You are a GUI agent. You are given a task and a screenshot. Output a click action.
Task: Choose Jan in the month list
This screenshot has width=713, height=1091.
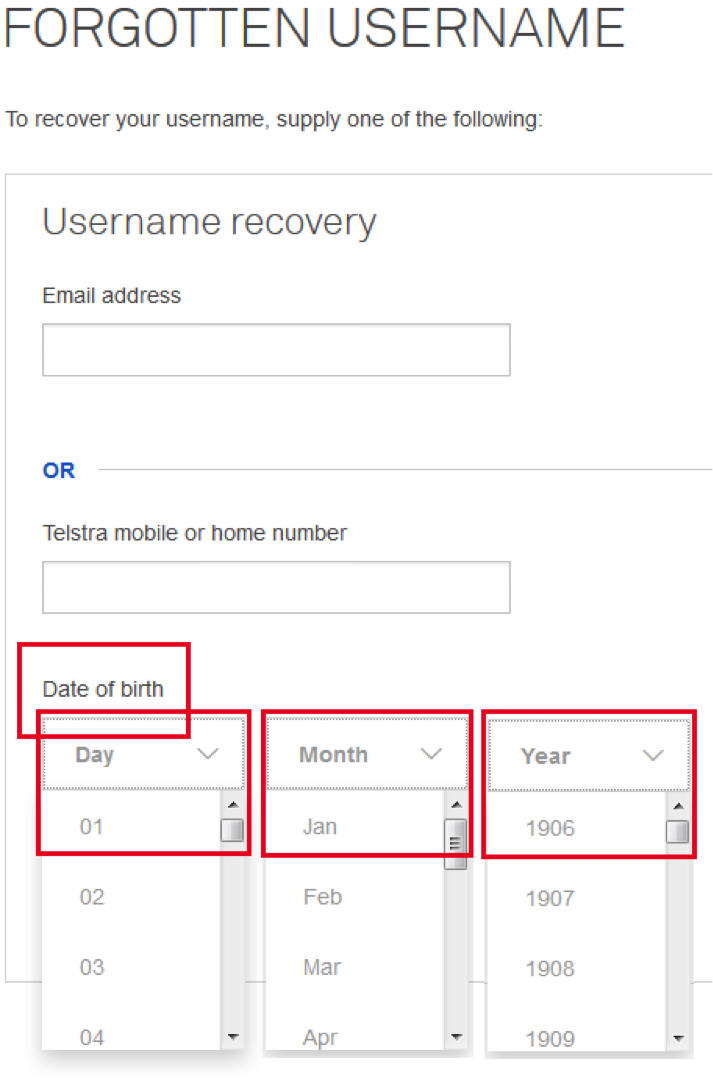click(320, 827)
